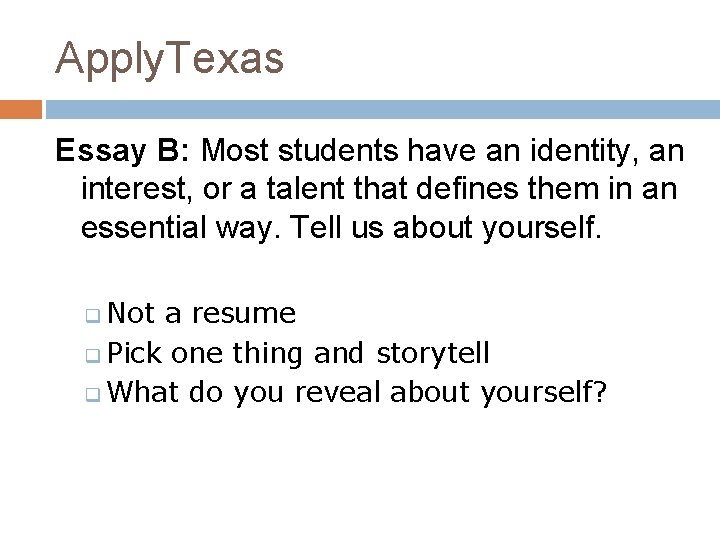The image size is (720, 540).
Task: Select the bold 'Essay B:' label
Action: tap(122, 150)
